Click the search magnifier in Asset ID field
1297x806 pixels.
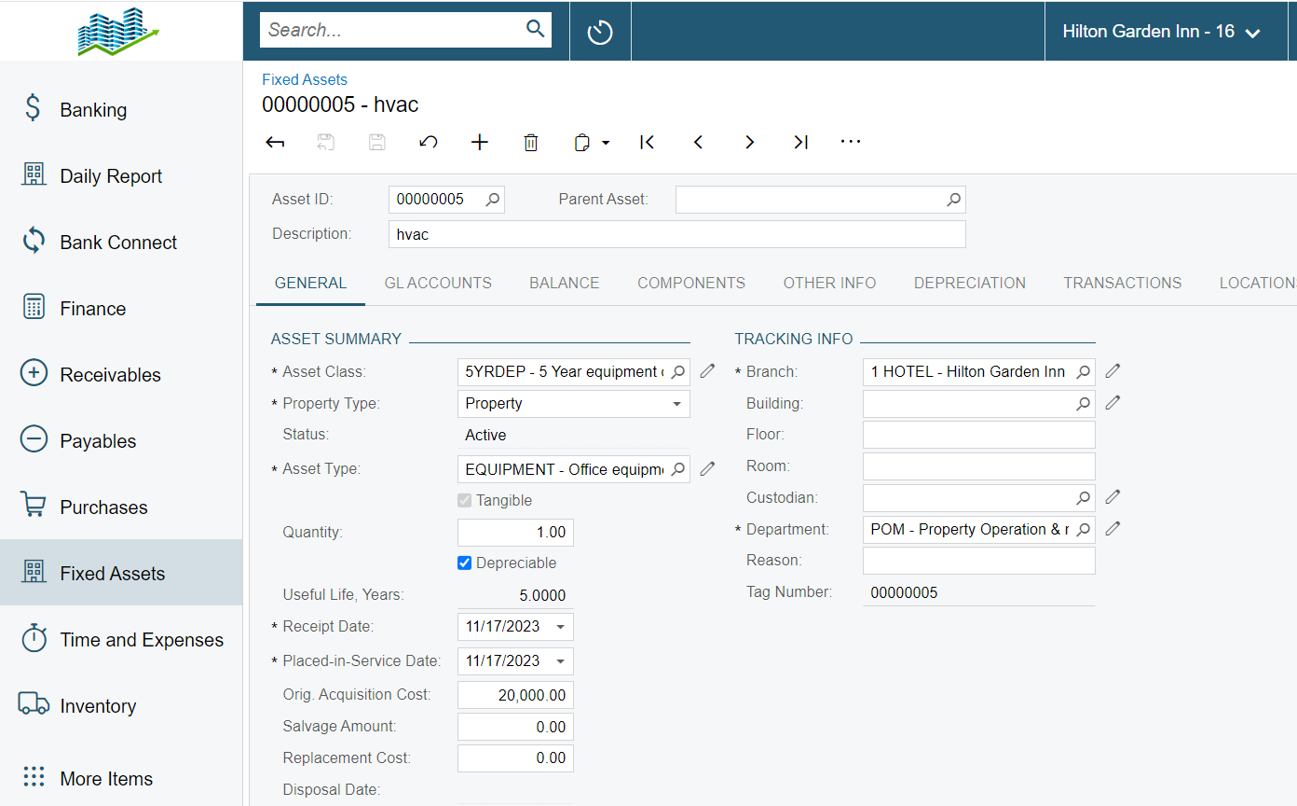click(x=492, y=200)
